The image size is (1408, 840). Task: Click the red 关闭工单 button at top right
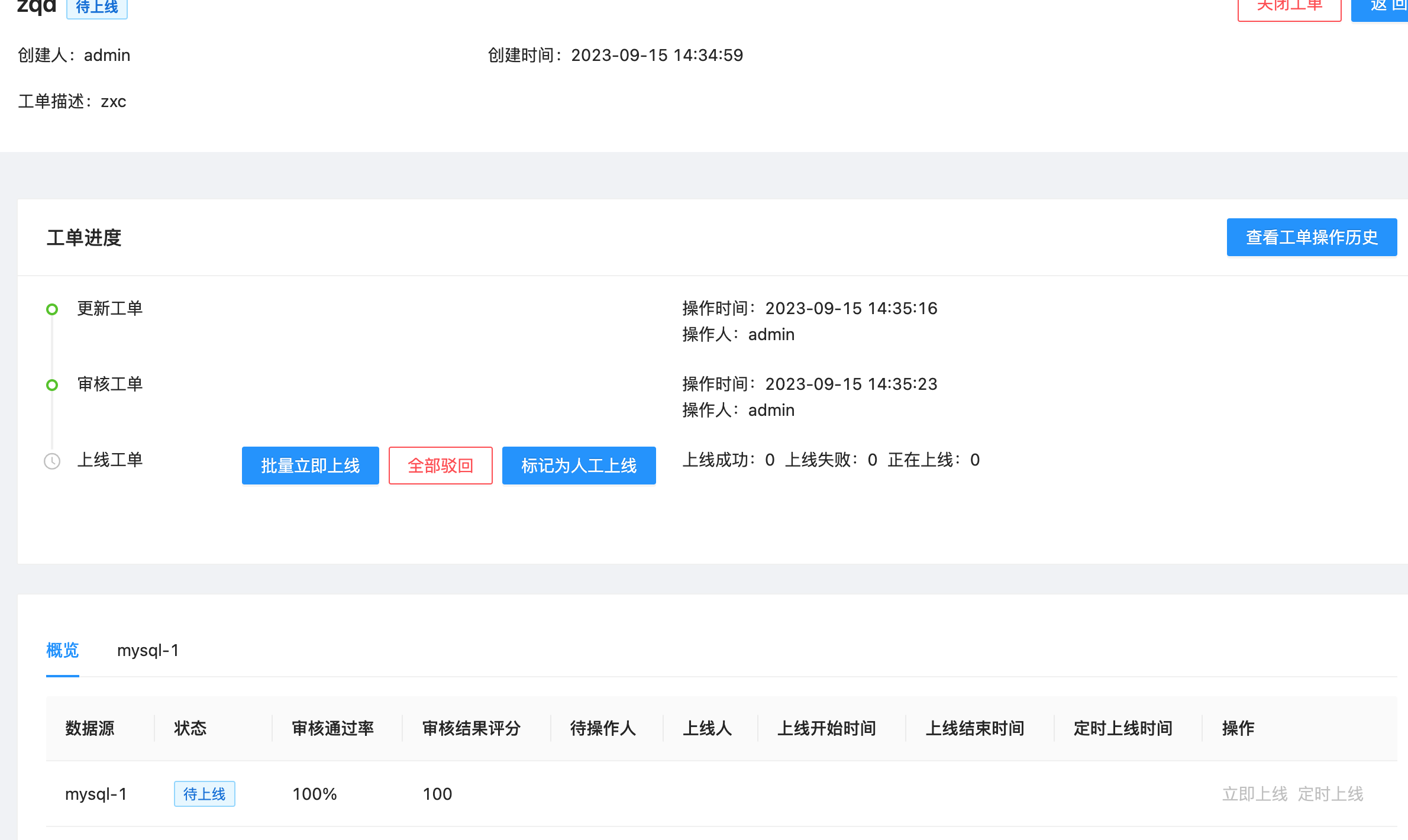click(1289, 5)
